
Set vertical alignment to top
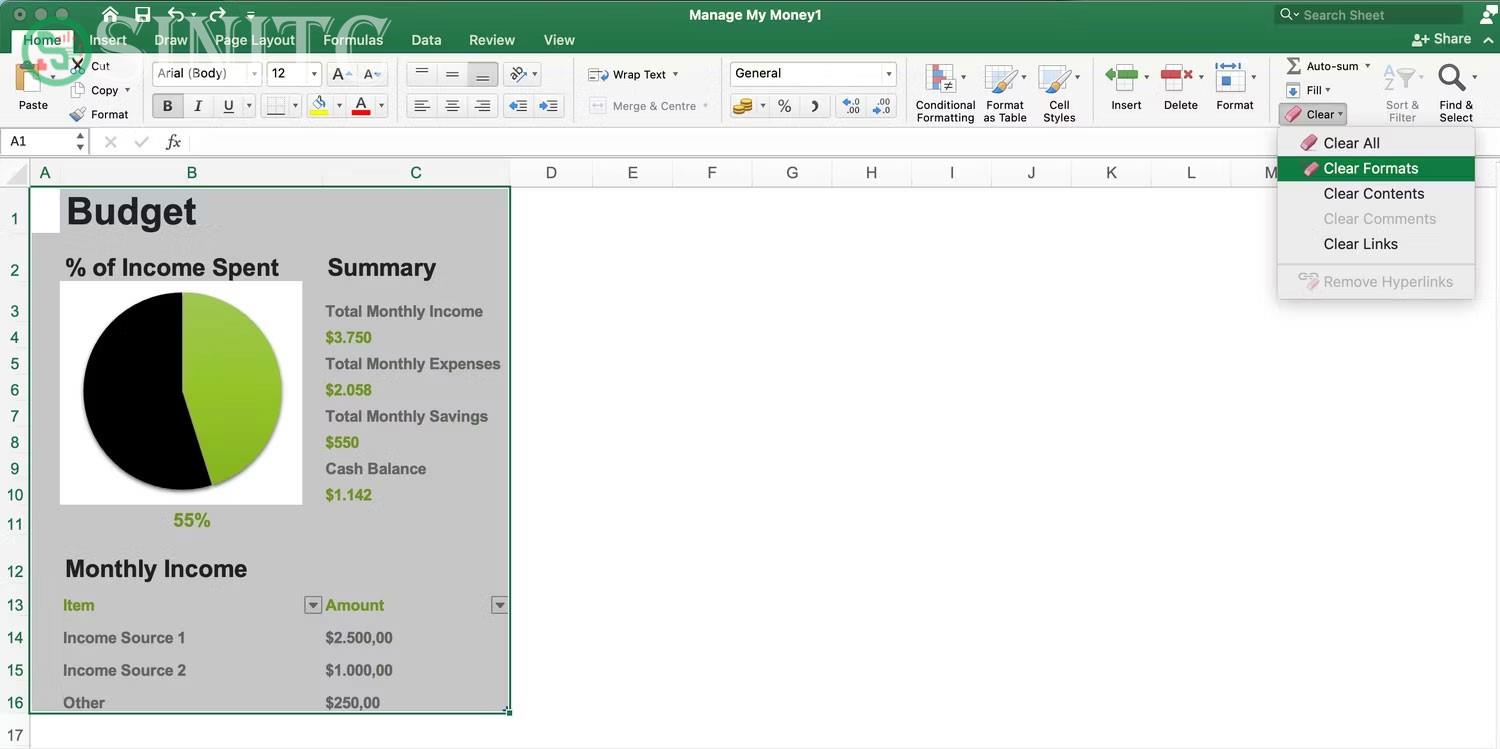pos(422,74)
